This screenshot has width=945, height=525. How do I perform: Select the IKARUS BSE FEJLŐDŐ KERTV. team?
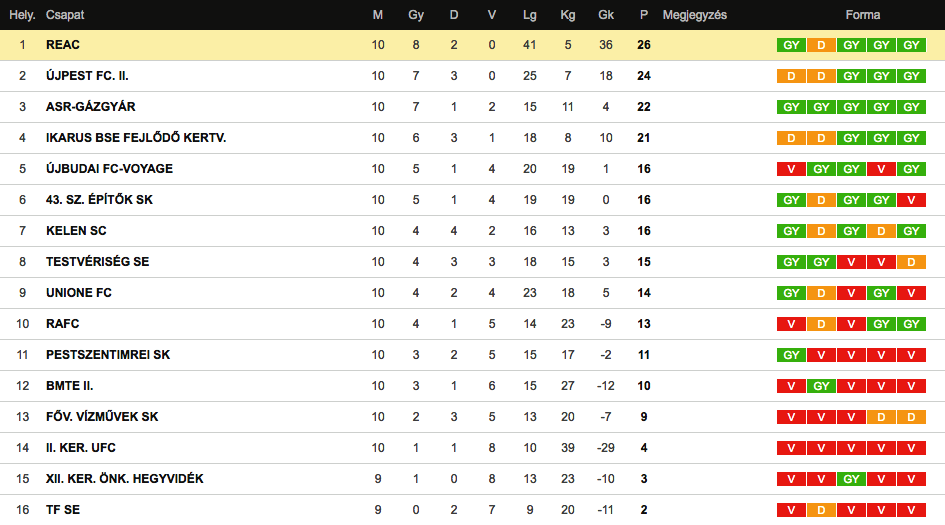136,138
